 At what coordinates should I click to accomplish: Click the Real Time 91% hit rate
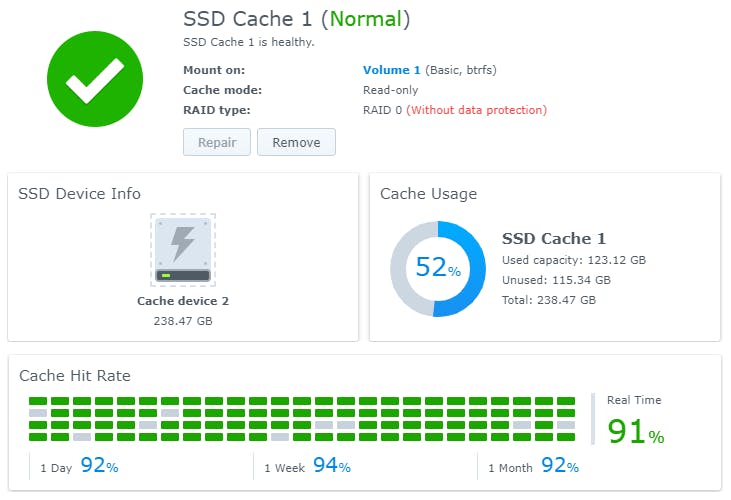tap(635, 431)
